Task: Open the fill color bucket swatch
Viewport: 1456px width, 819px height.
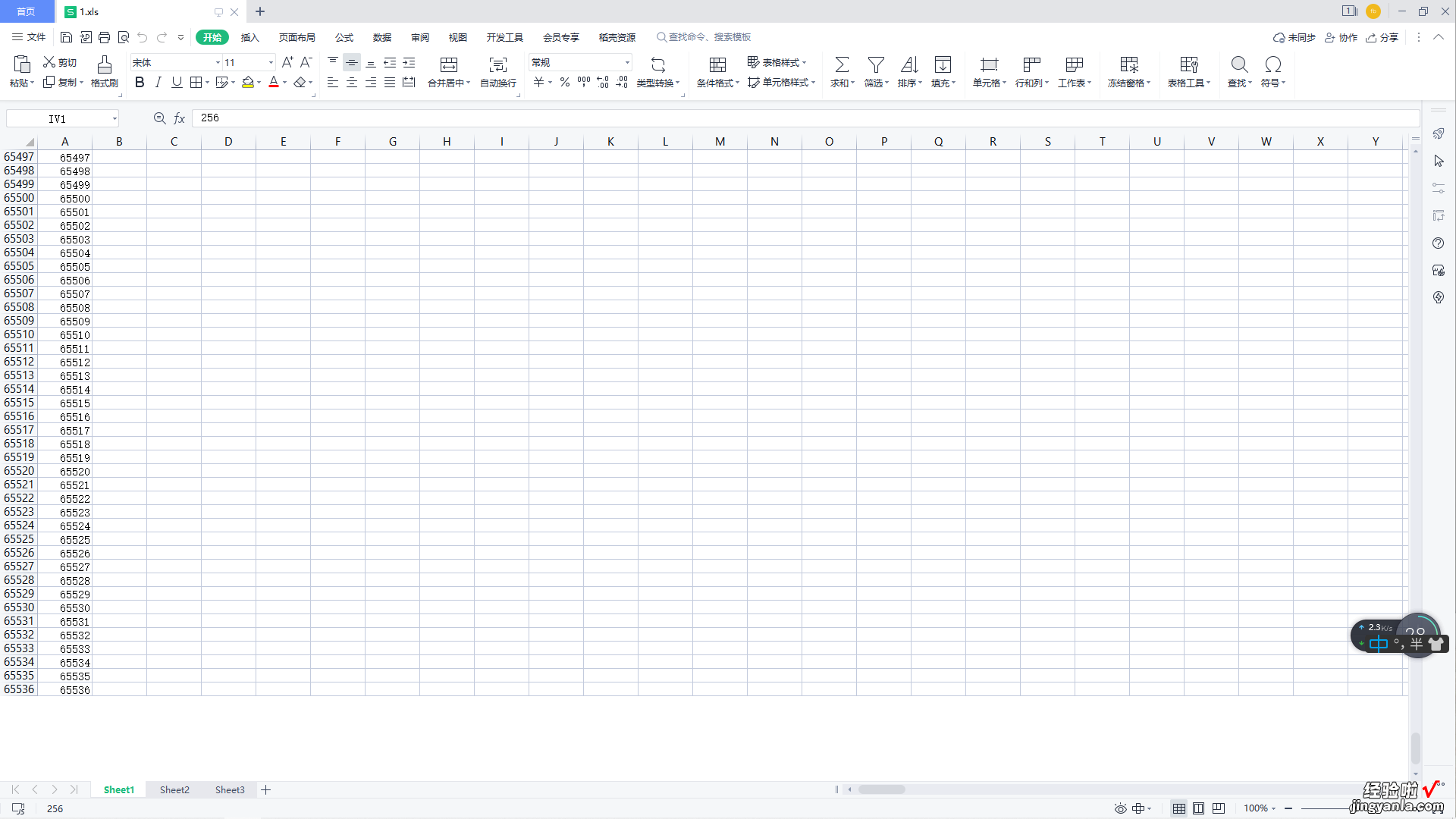Action: (x=248, y=82)
